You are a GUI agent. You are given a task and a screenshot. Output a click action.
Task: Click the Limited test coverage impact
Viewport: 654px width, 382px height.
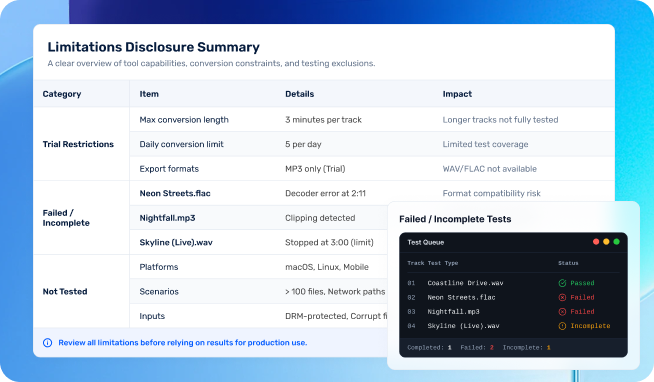(x=485, y=144)
